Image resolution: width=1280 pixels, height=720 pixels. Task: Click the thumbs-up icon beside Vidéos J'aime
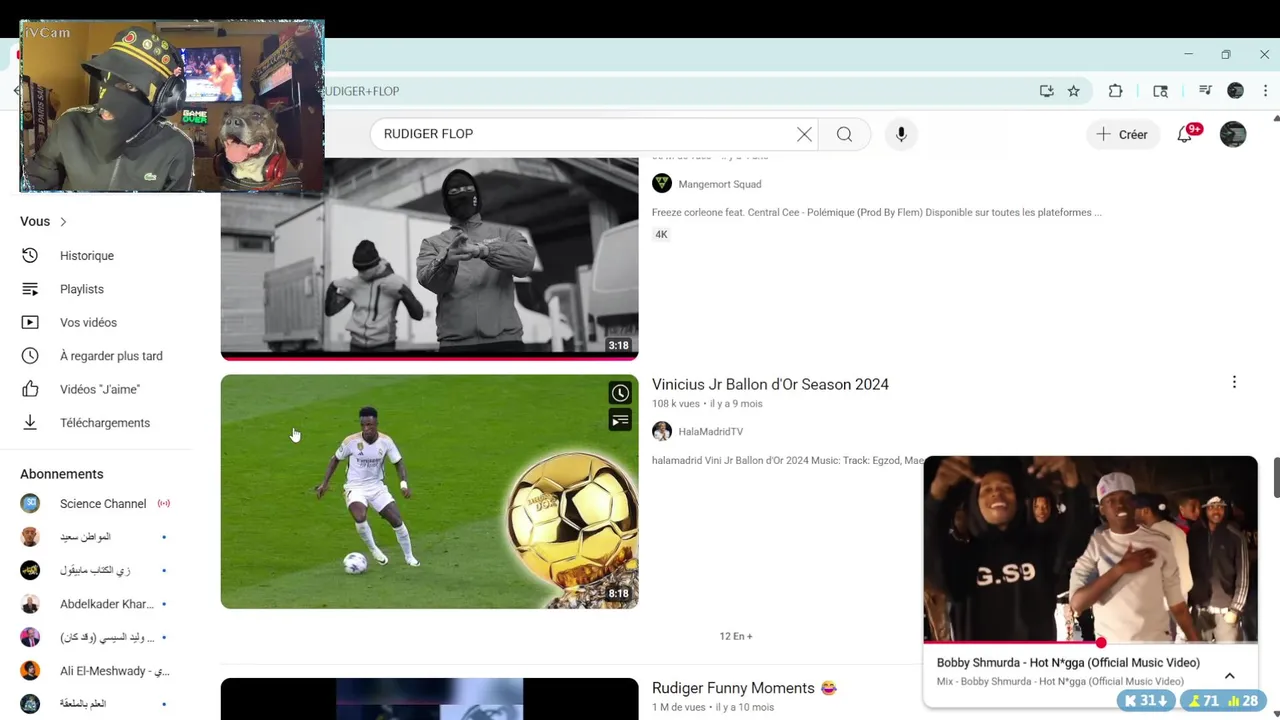click(x=30, y=389)
